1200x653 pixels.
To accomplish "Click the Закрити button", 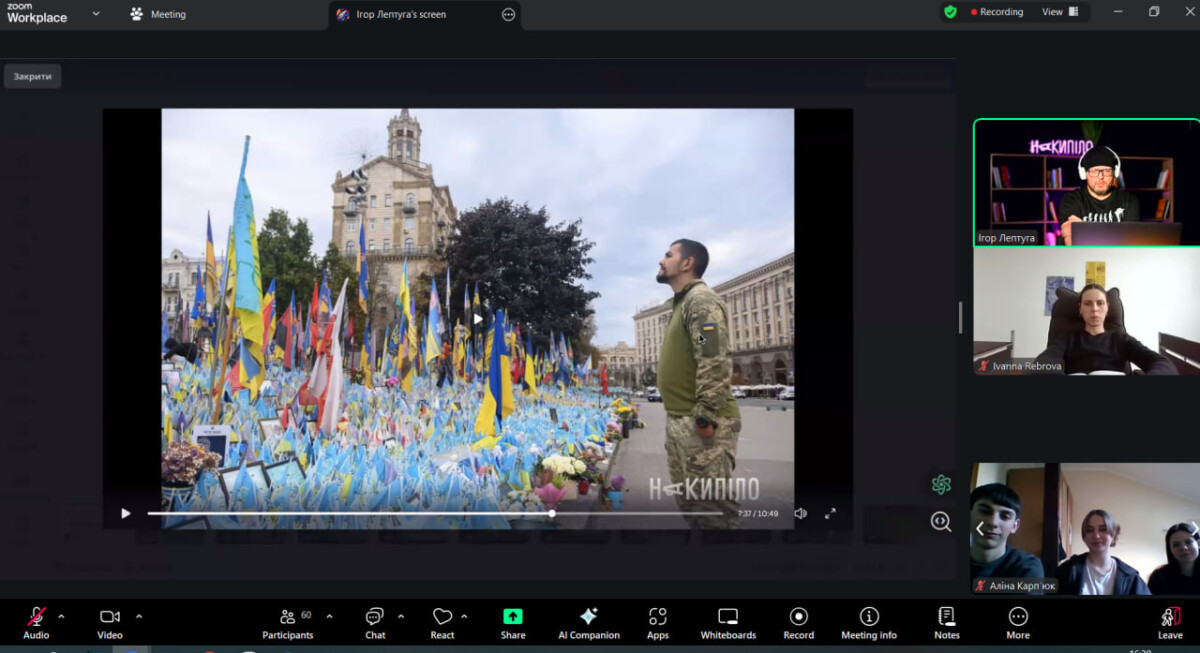I will click(x=32, y=76).
